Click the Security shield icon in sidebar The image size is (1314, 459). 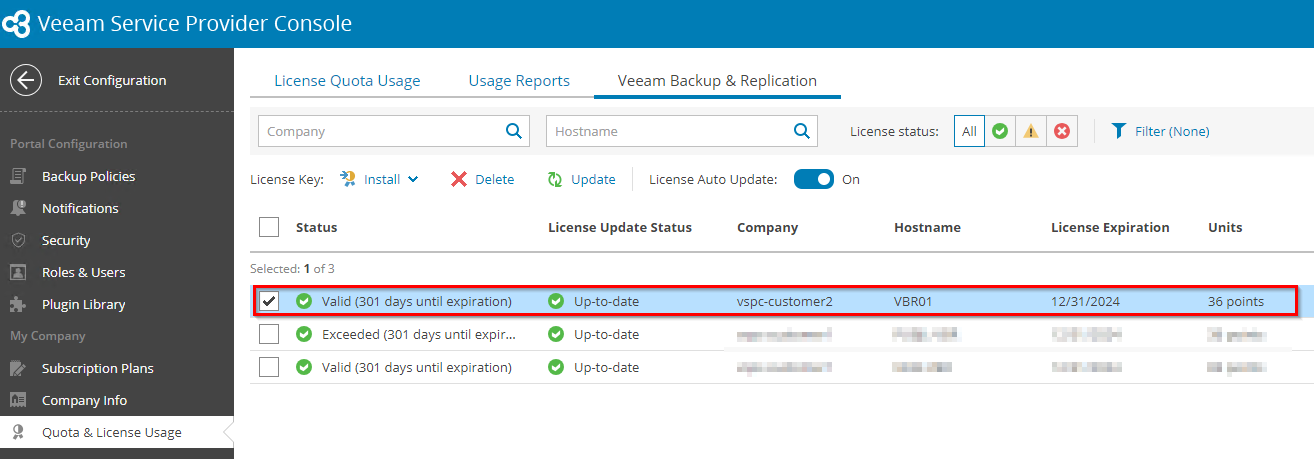17,240
